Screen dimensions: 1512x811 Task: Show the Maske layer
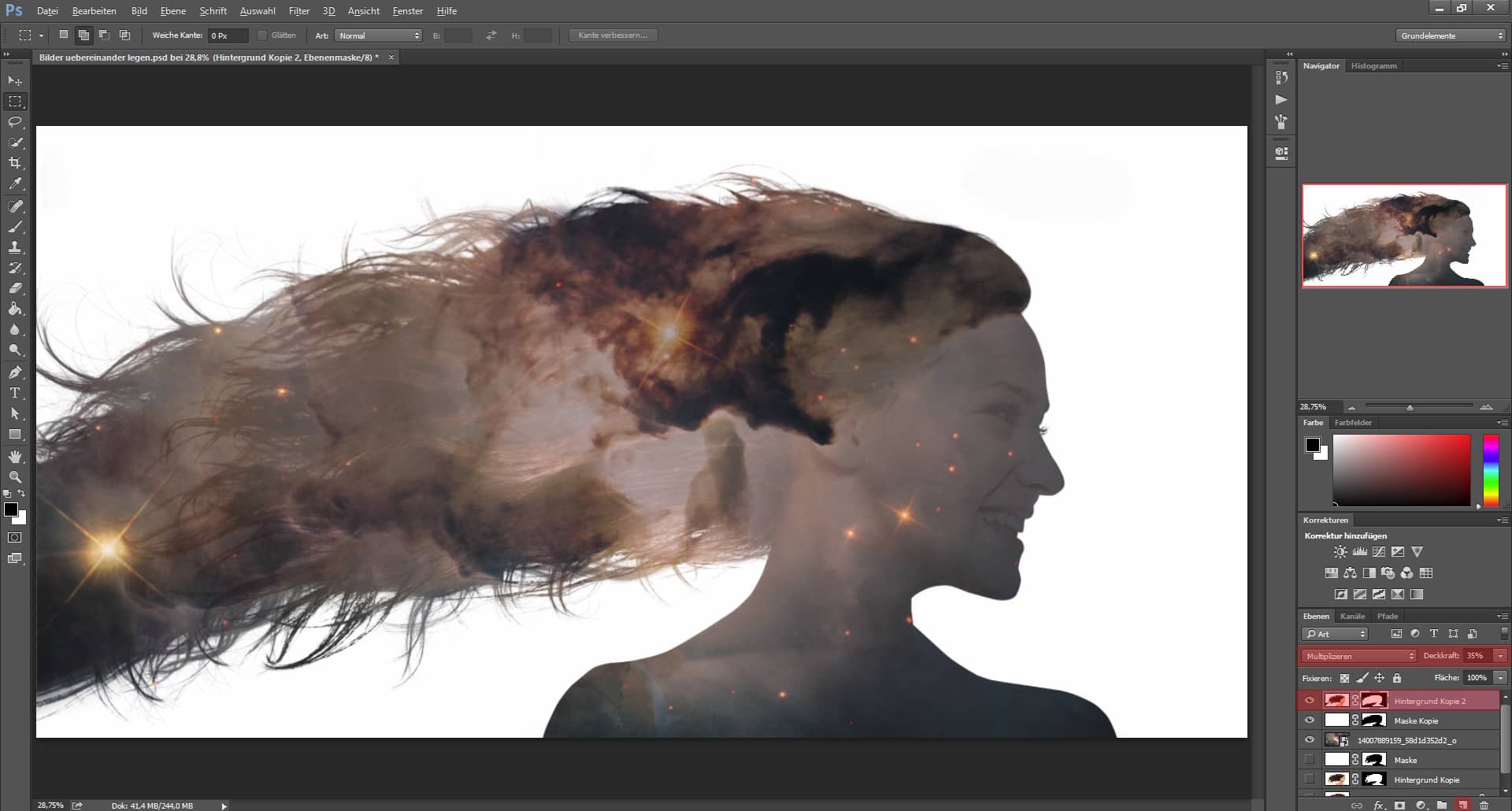pyautogui.click(x=1310, y=759)
